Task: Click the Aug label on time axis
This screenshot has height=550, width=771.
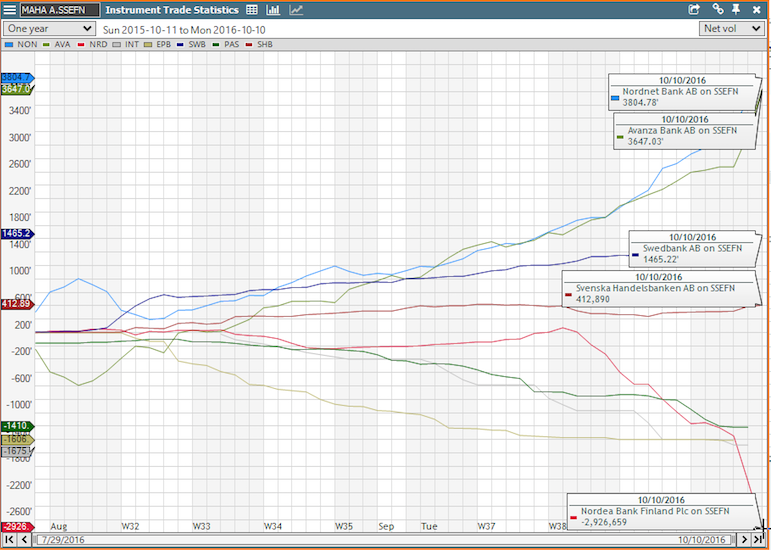Action: point(59,526)
